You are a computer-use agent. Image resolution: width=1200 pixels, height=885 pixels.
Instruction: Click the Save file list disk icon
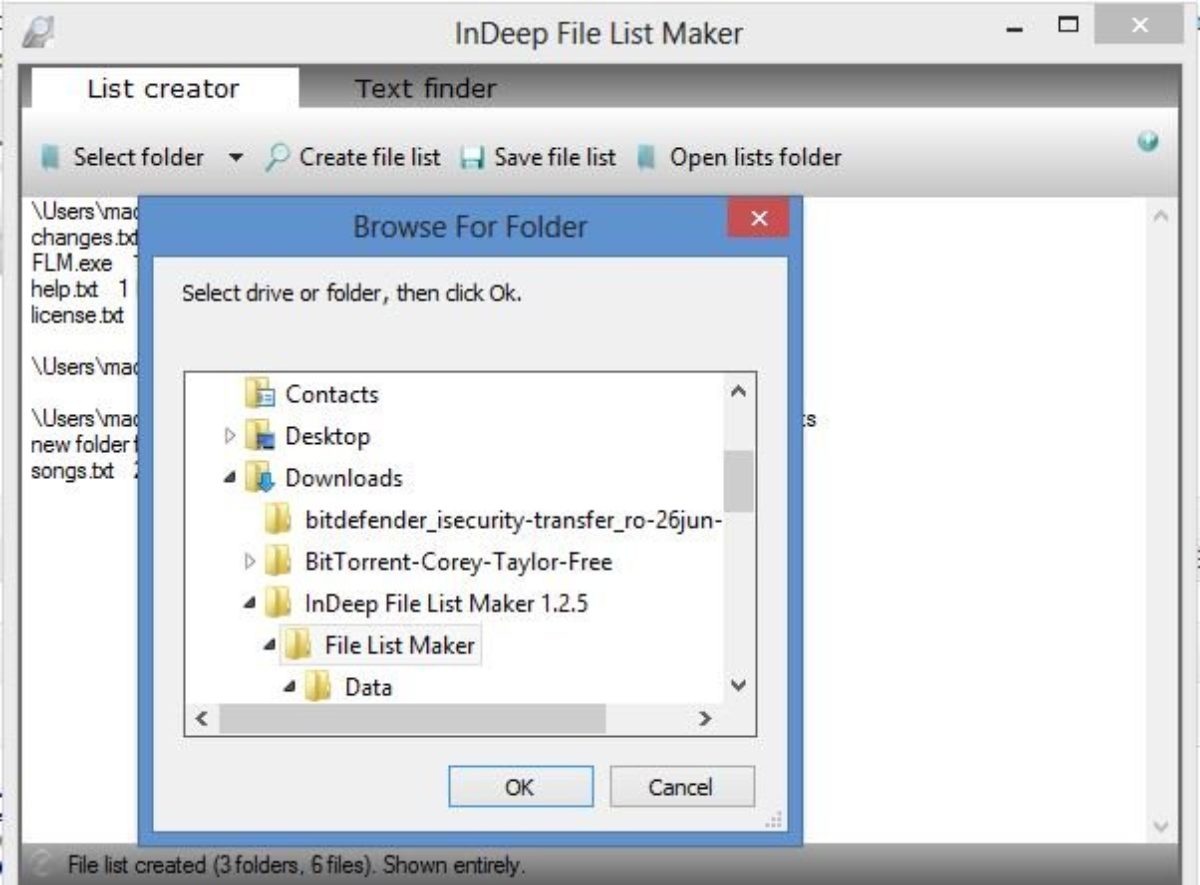point(473,158)
